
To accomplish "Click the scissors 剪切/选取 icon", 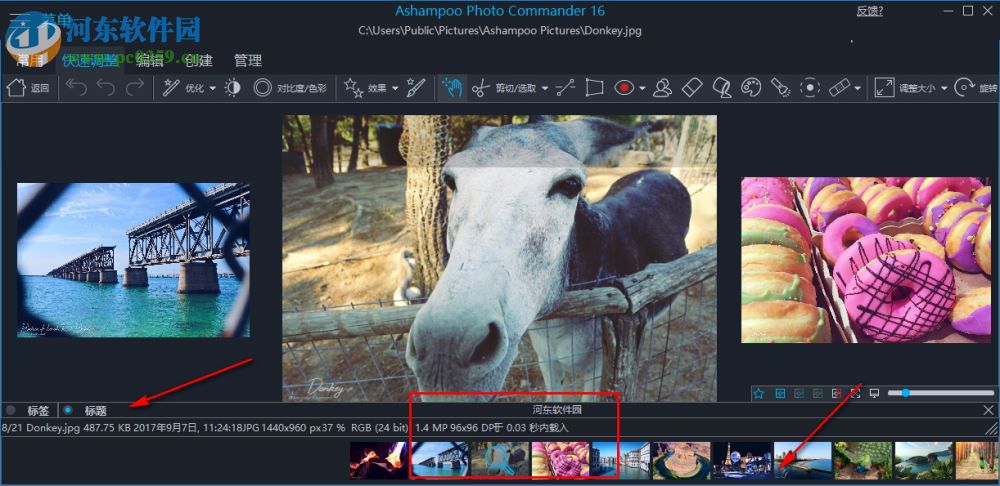I will tap(480, 88).
